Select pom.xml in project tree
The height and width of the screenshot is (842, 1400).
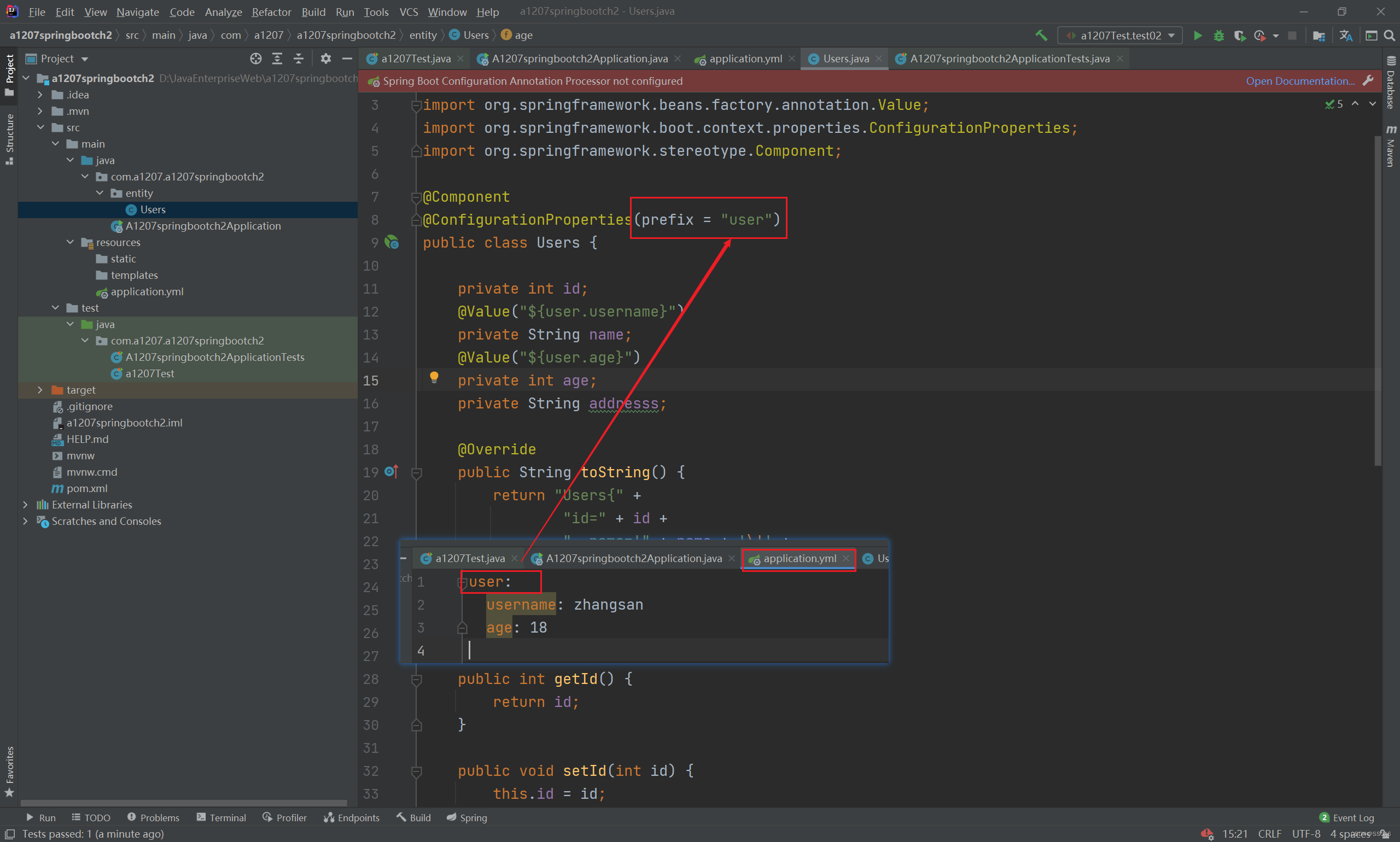point(87,488)
